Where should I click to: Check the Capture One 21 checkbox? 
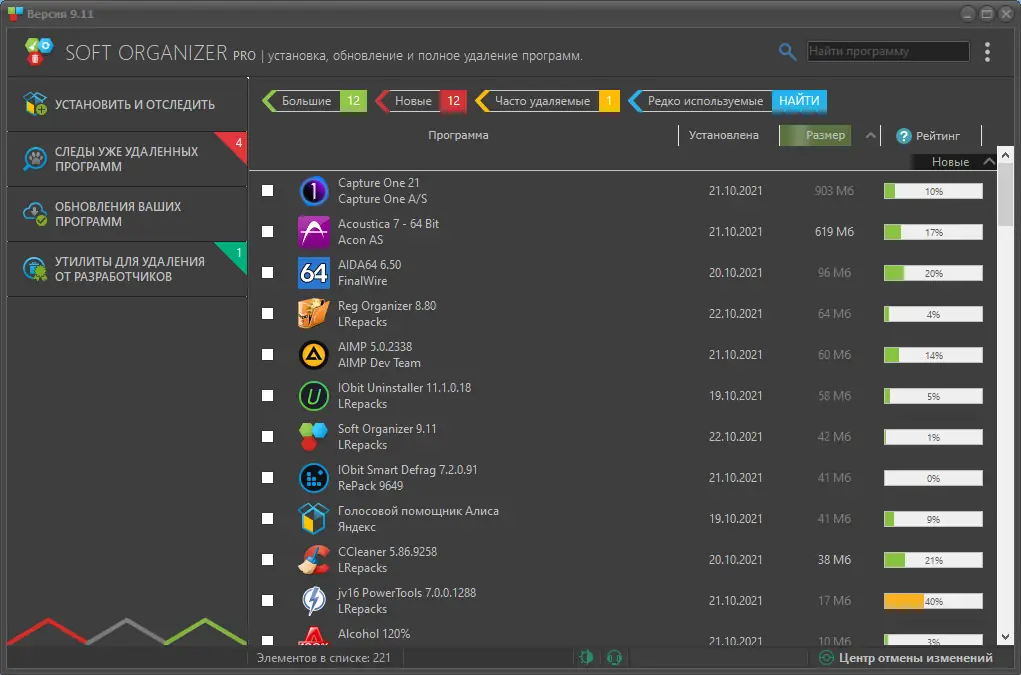coord(268,191)
